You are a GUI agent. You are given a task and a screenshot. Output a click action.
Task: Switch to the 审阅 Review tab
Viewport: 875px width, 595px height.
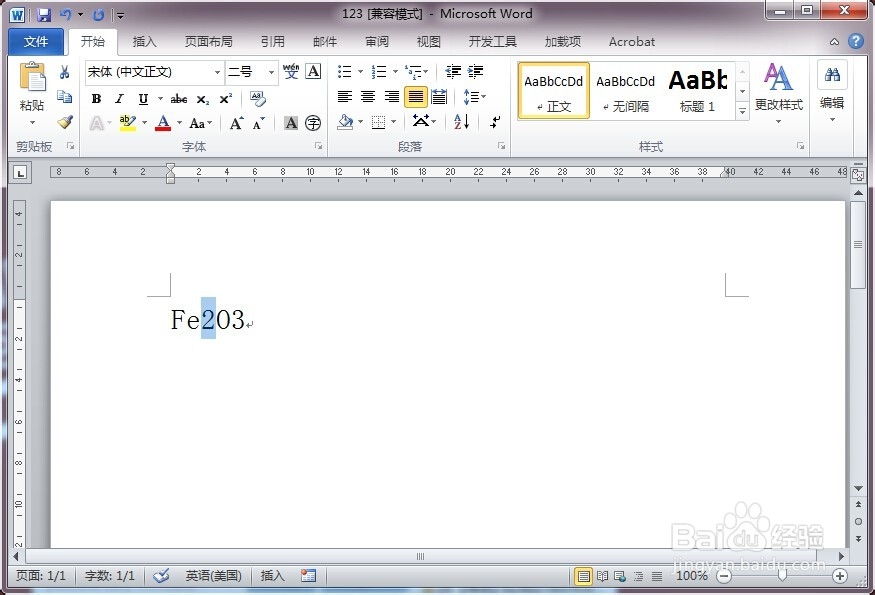tap(377, 41)
